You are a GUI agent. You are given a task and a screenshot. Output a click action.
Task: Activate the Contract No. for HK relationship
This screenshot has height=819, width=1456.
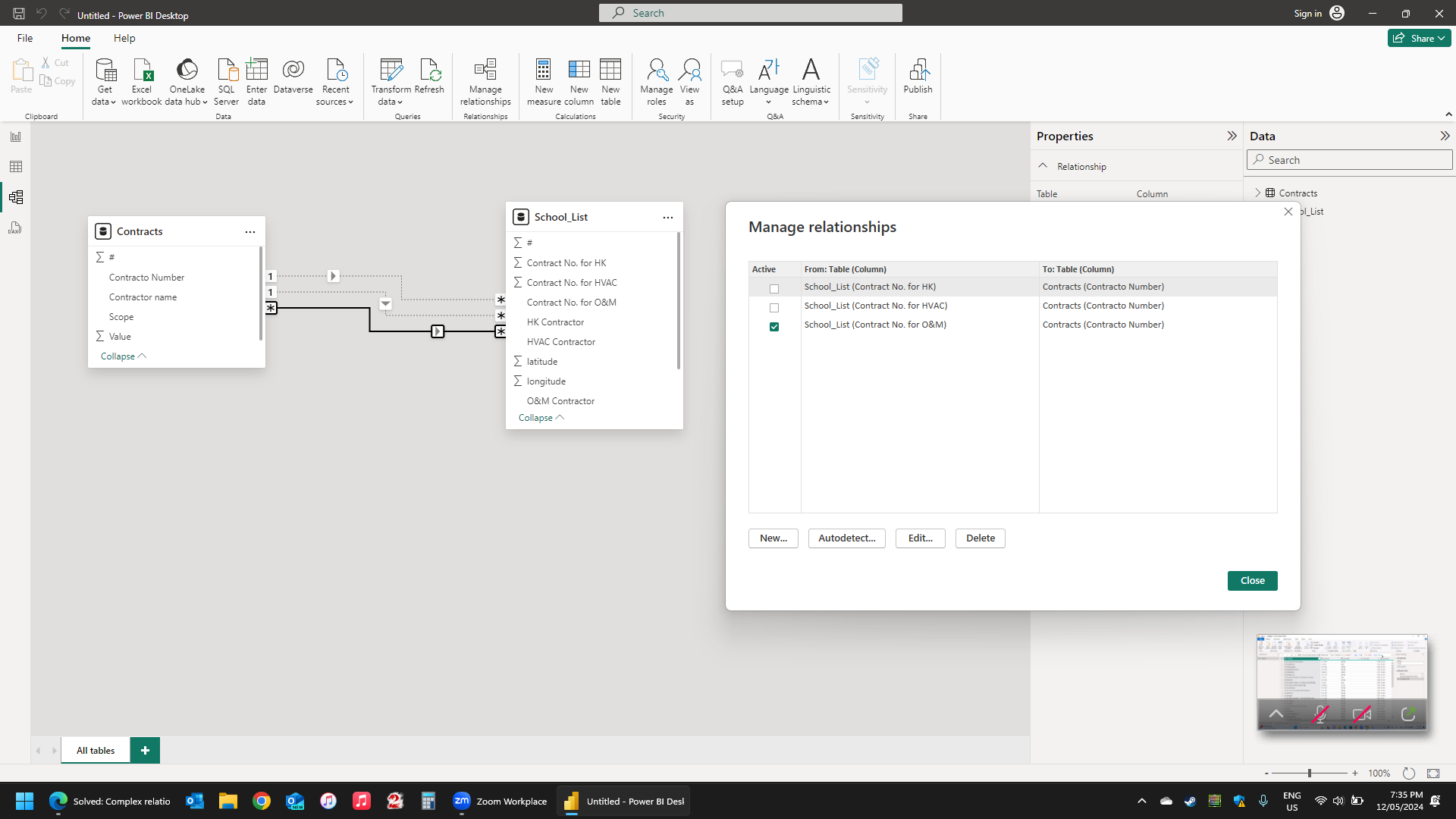pos(774,289)
